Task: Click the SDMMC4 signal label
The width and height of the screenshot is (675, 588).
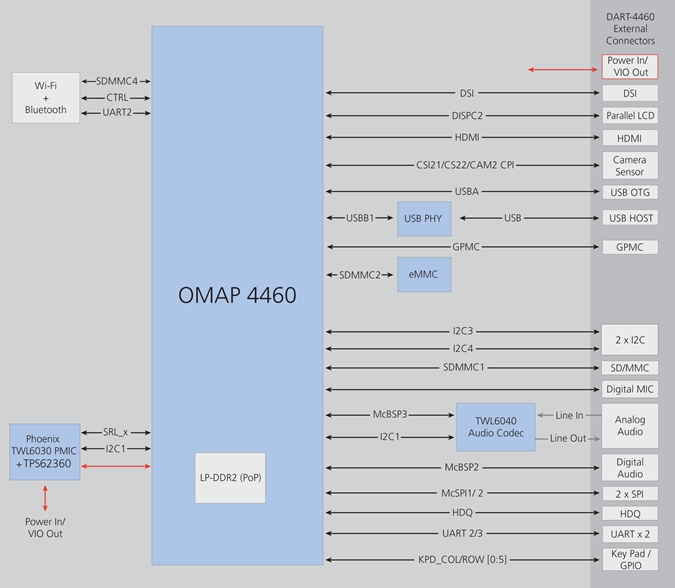Action: tap(117, 81)
